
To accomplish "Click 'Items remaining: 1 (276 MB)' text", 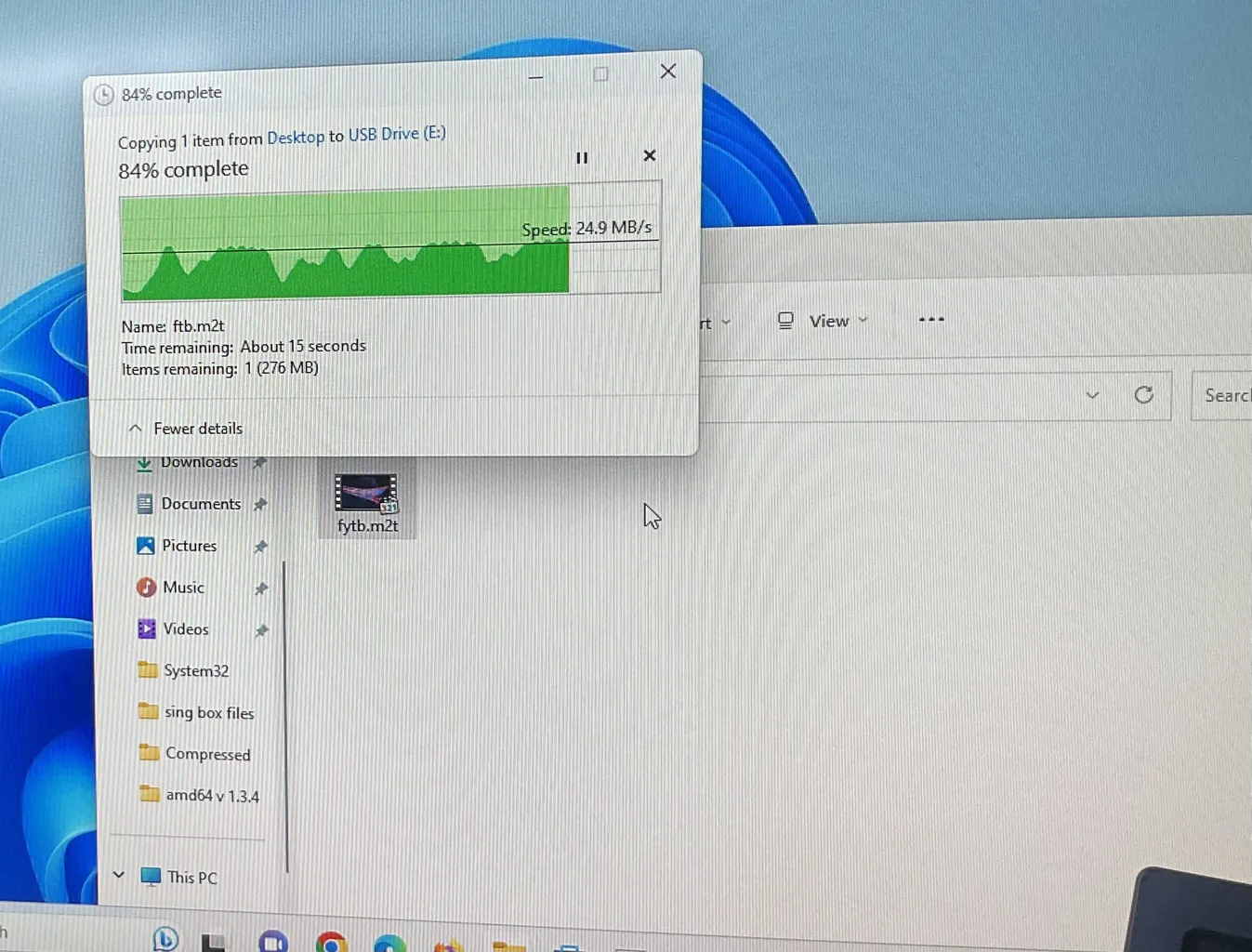I will pyautogui.click(x=220, y=368).
